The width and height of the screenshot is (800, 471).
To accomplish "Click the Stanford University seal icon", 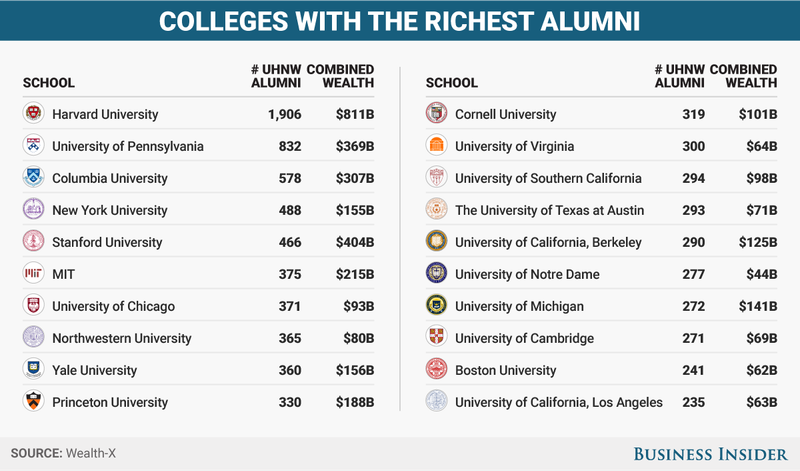I will point(34,241).
